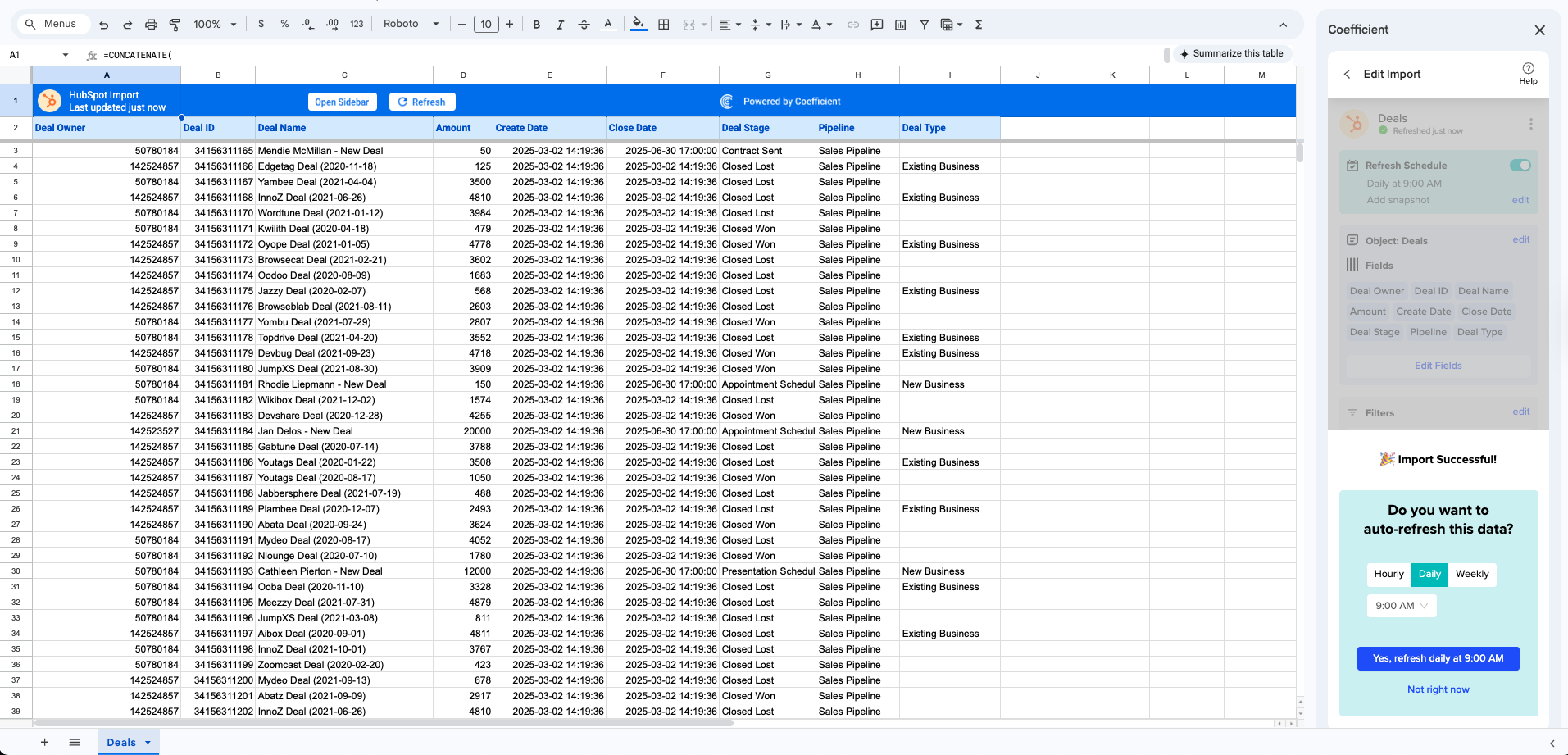
Task: Open the borders tool
Action: [663, 24]
